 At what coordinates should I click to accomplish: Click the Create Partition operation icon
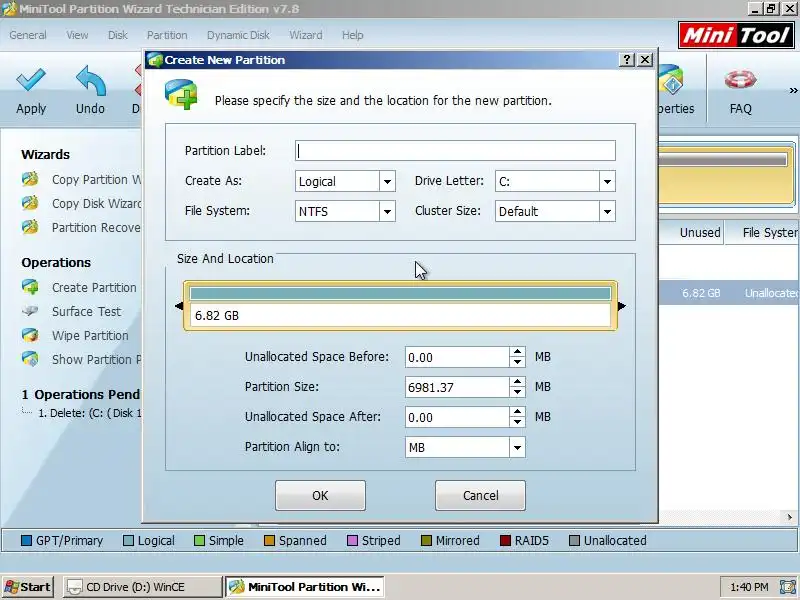click(30, 287)
